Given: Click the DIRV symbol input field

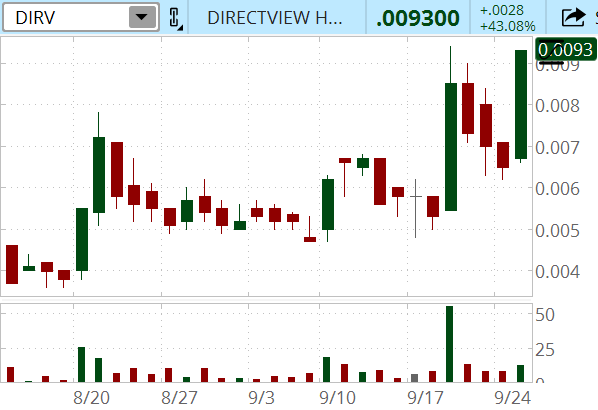Looking at the screenshot, I should [81, 17].
